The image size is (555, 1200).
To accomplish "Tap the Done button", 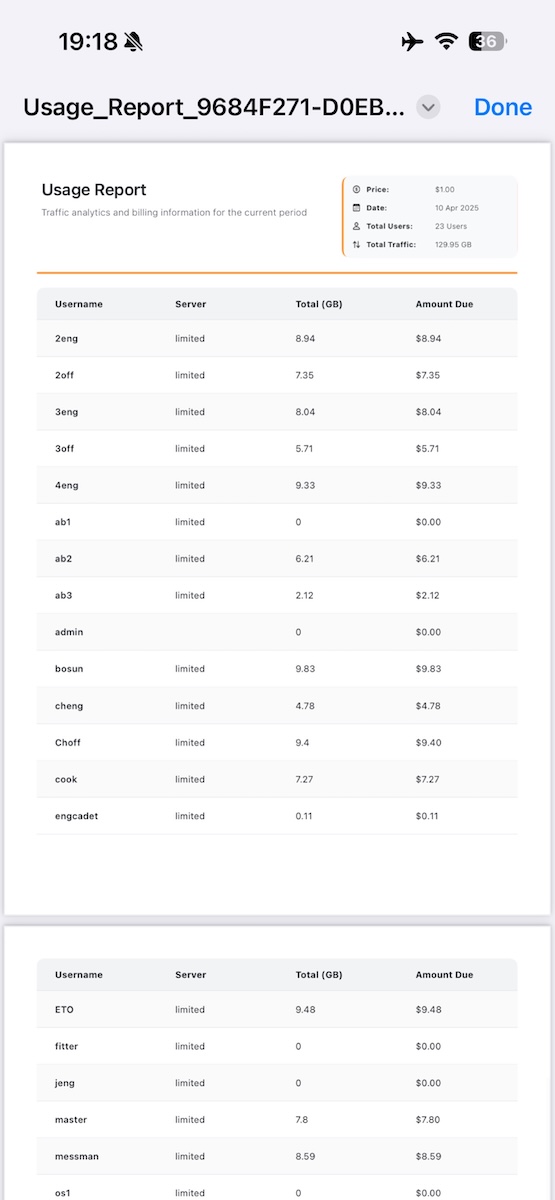I will [x=503, y=107].
